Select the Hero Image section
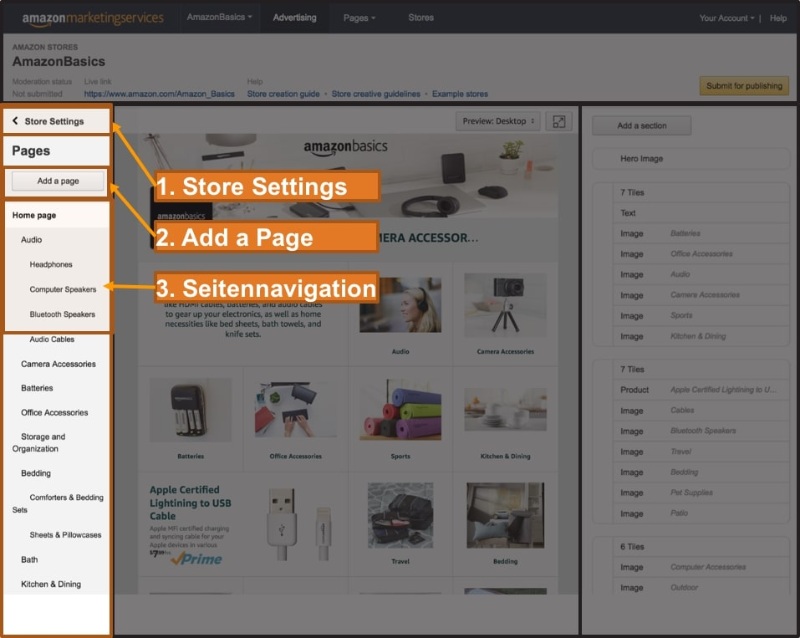 (691, 159)
